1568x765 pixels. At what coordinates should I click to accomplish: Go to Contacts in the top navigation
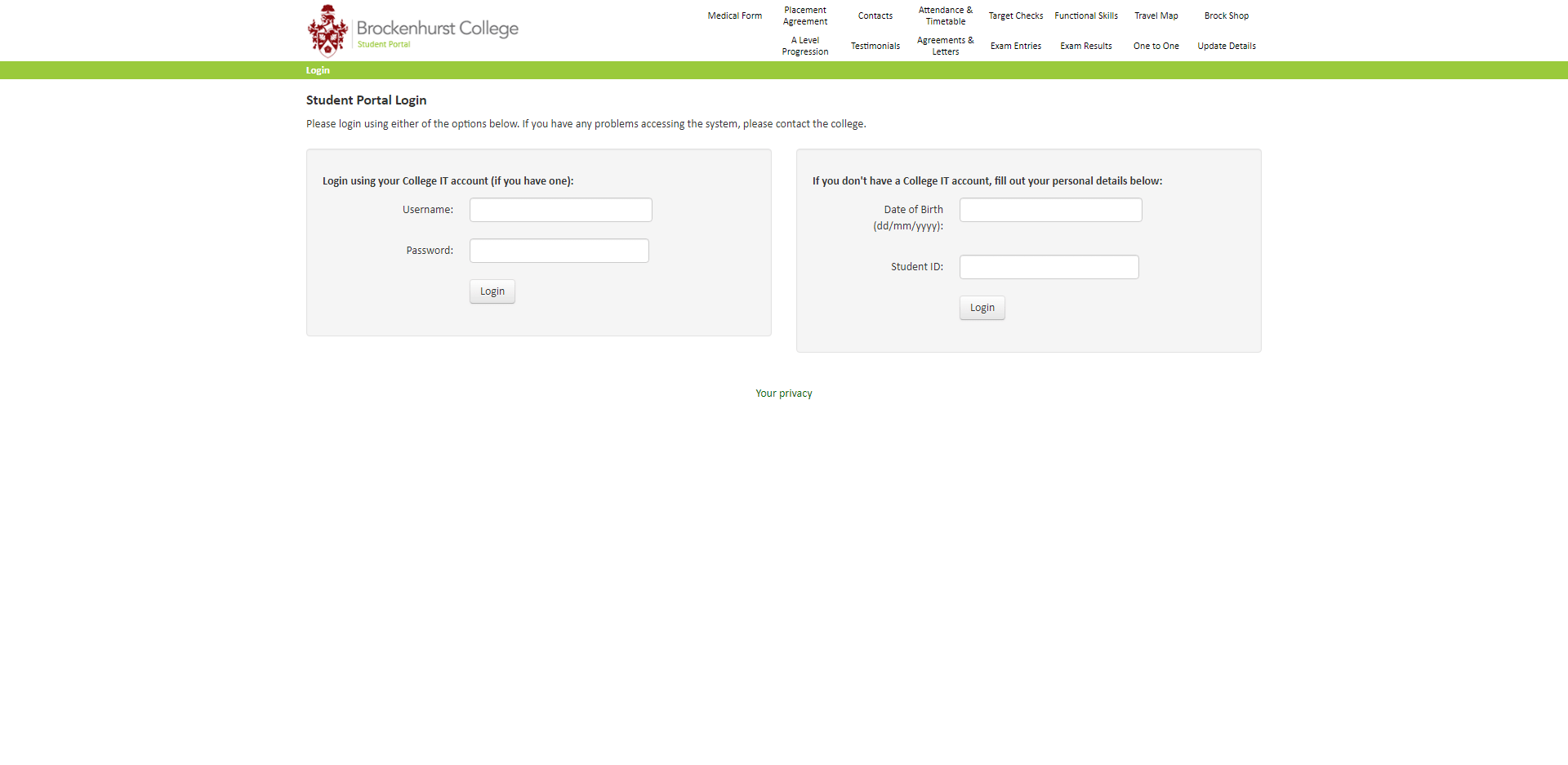click(x=875, y=16)
